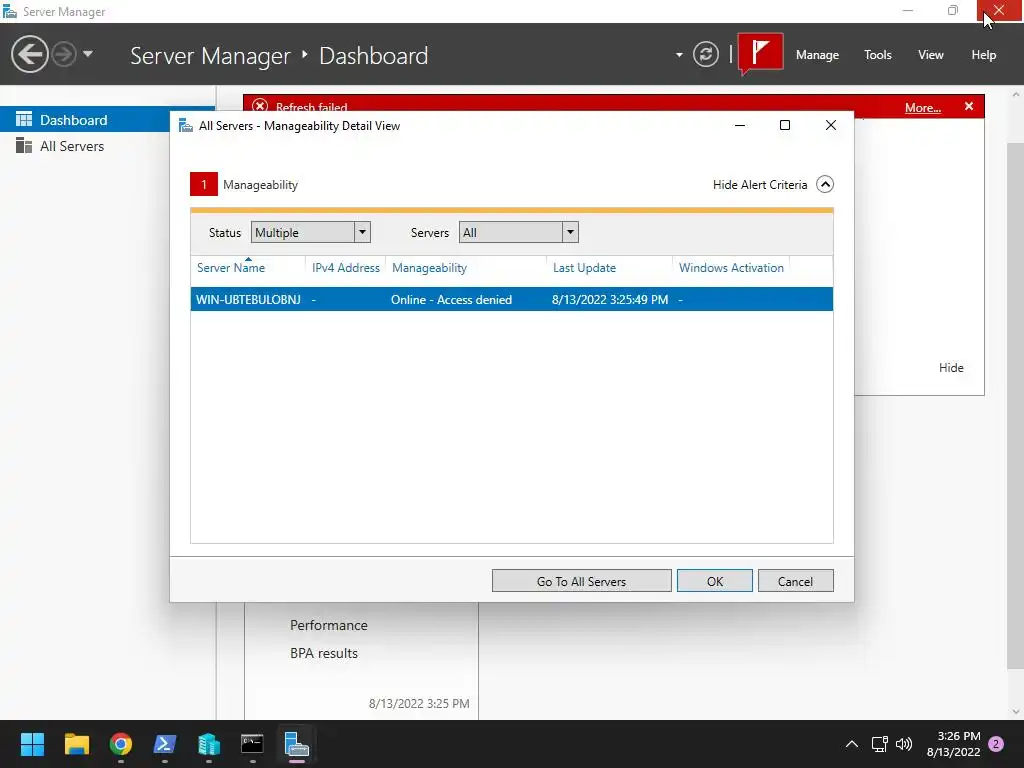The width and height of the screenshot is (1024, 768).
Task: Click Go To All Servers button
Action: click(581, 581)
